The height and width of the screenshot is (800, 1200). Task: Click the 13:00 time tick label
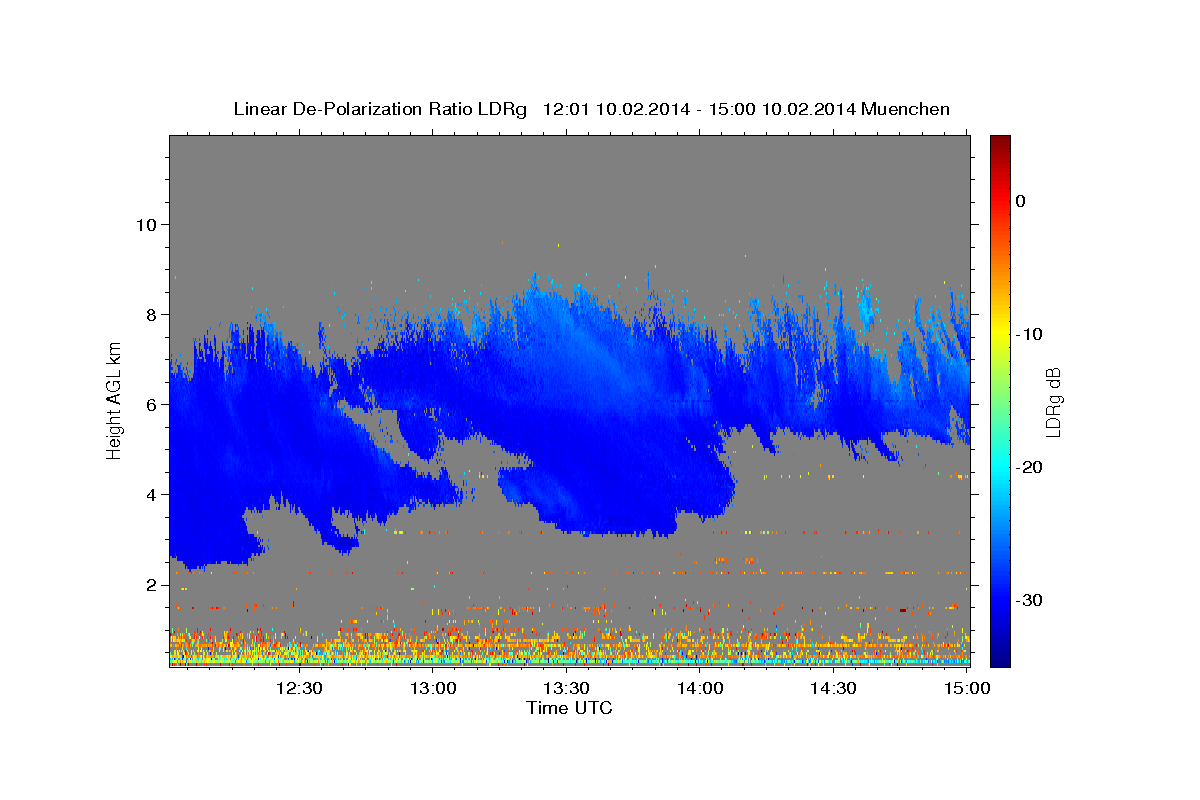[433, 688]
